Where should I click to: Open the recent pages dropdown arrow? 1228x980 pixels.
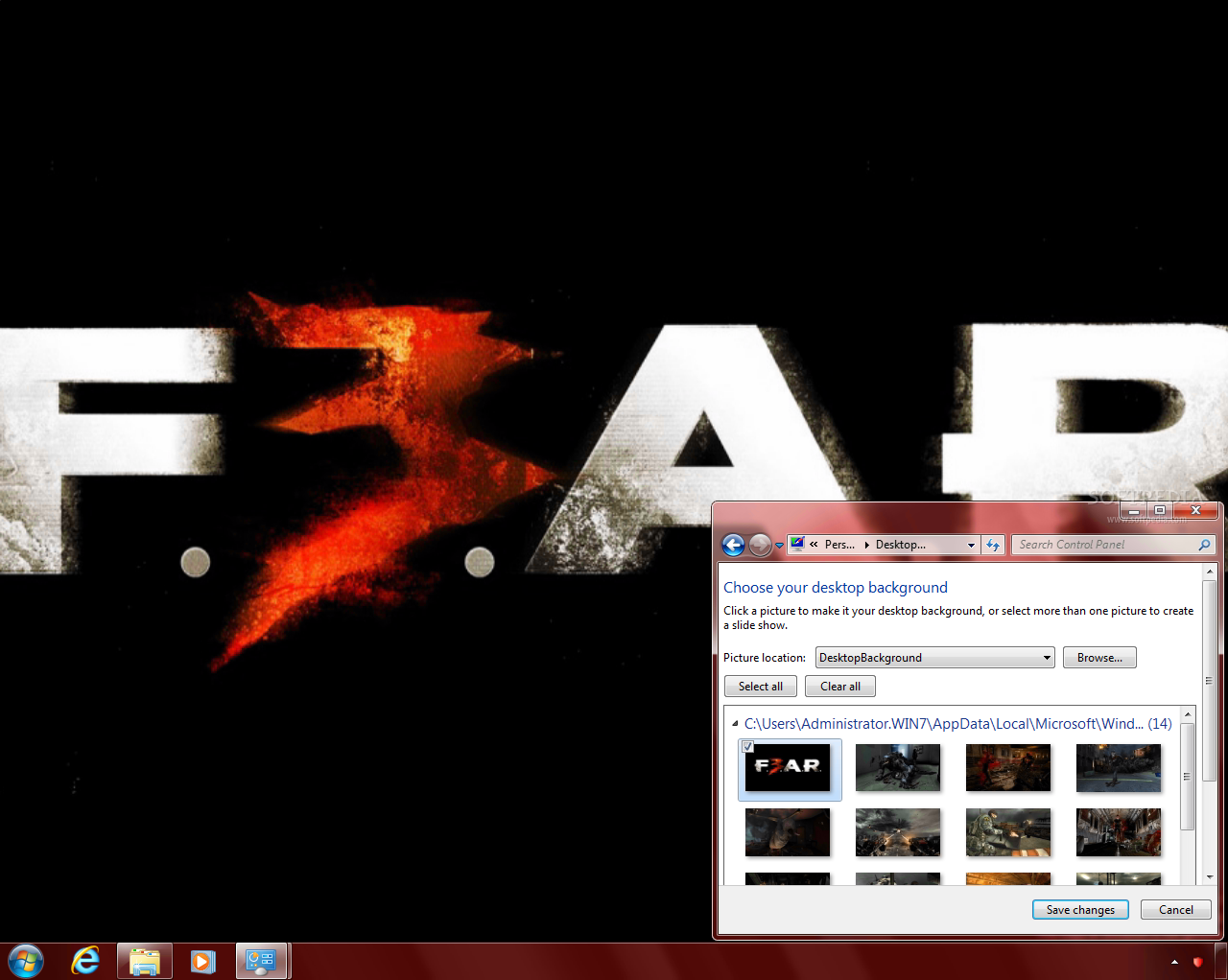[x=779, y=546]
